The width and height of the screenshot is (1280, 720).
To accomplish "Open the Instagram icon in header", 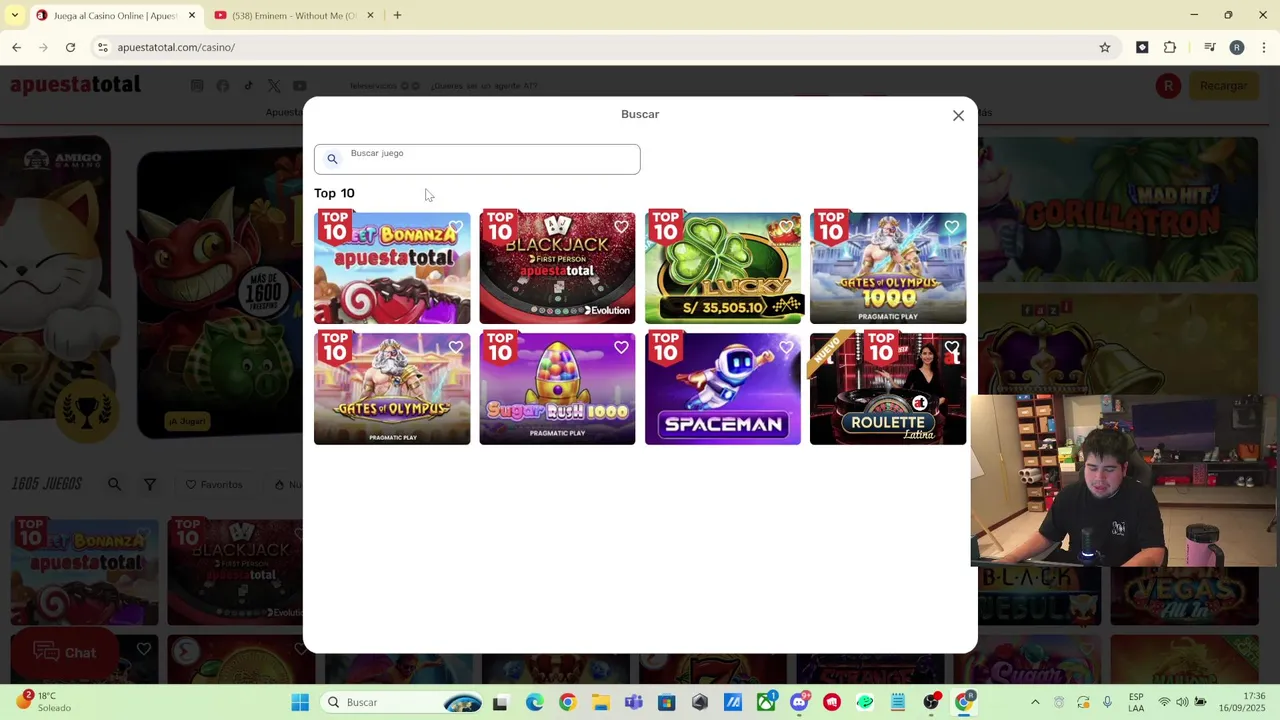I will pyautogui.click(x=197, y=86).
